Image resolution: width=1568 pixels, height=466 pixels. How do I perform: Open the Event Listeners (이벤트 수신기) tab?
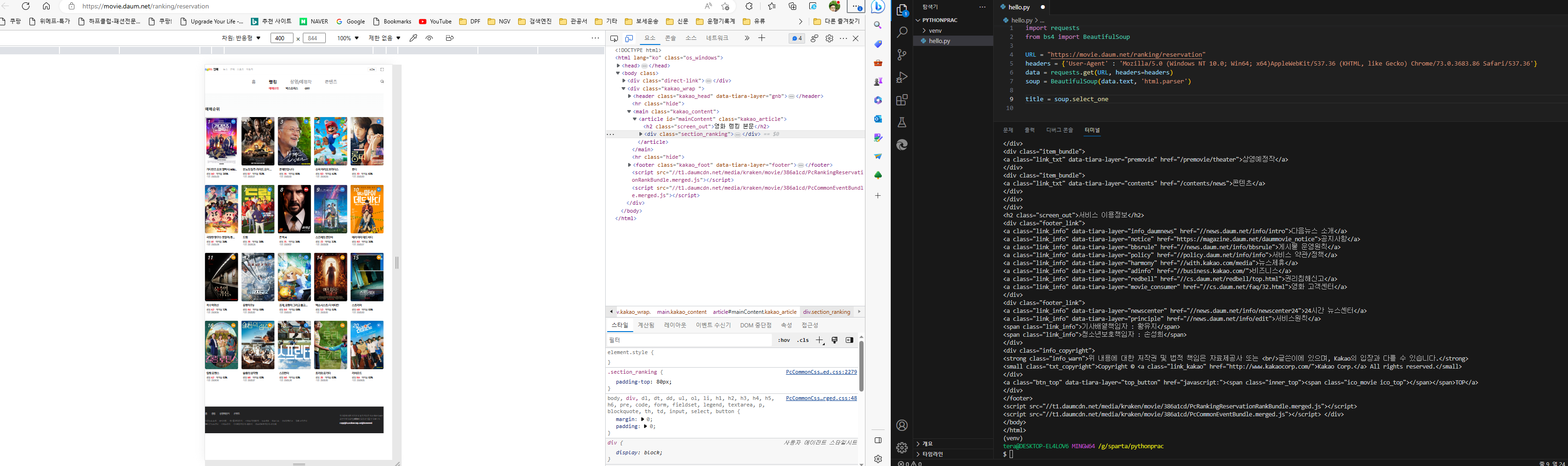[x=713, y=325]
